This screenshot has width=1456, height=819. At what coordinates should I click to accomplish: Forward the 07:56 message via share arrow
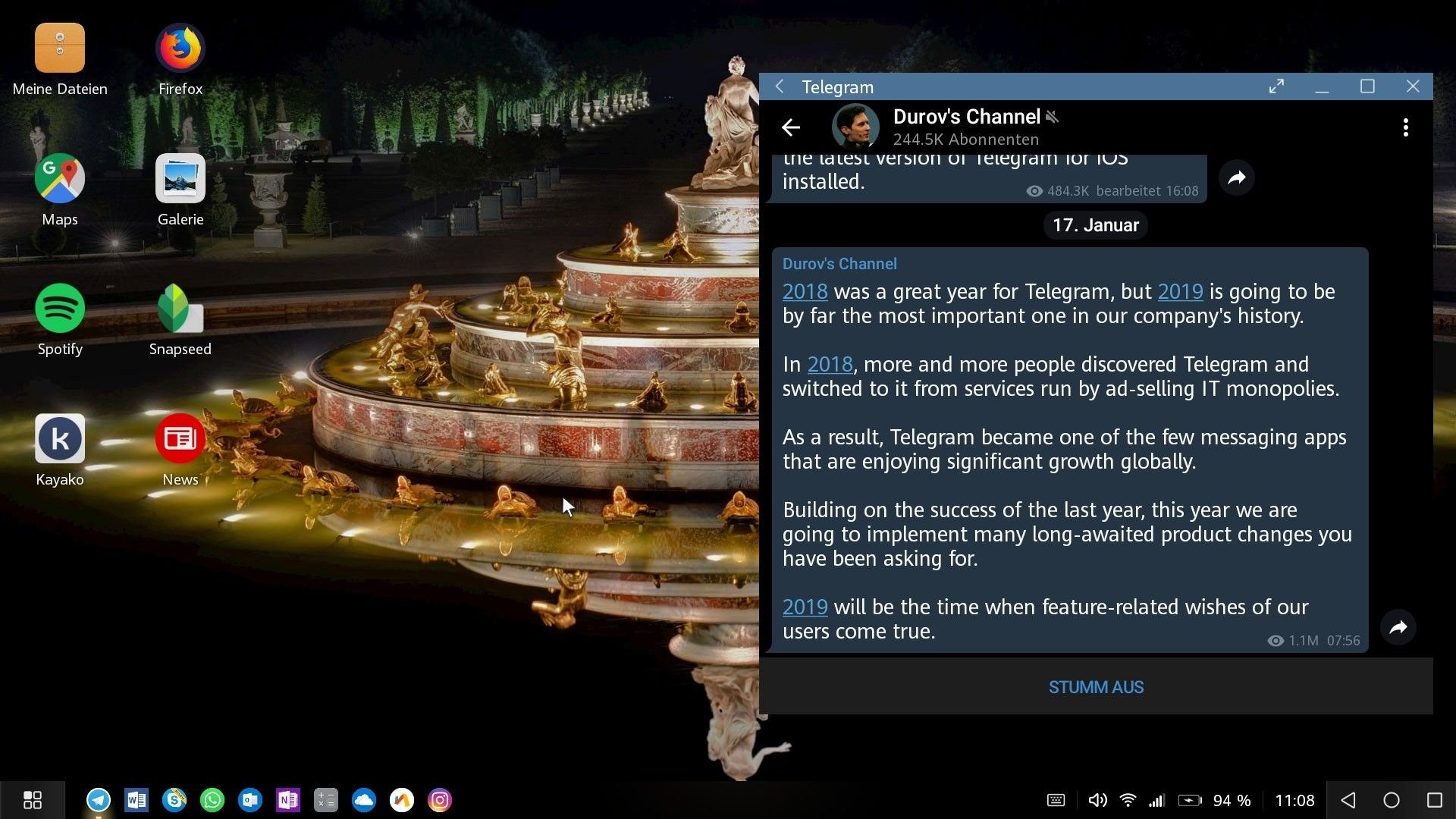(x=1398, y=627)
